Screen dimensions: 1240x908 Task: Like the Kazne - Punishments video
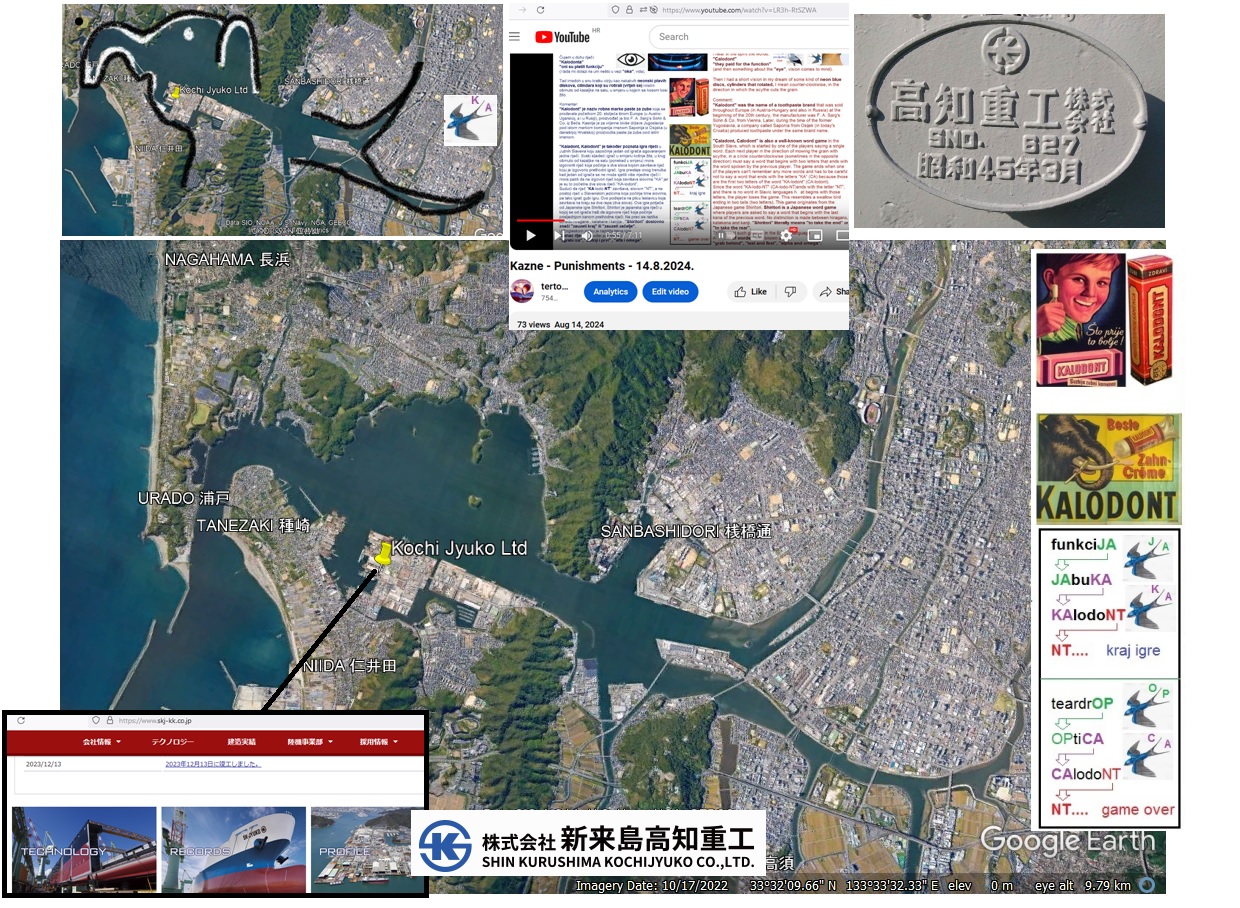point(750,292)
